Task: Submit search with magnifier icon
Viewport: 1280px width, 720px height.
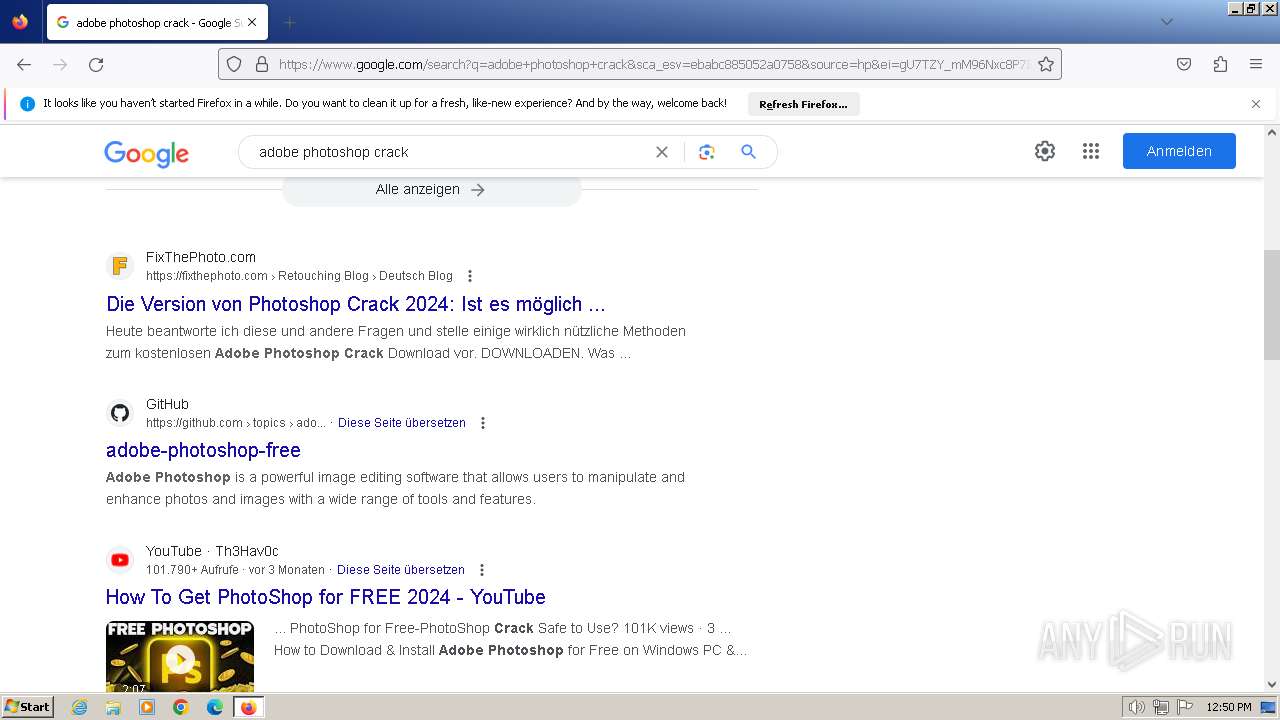Action: 748,152
